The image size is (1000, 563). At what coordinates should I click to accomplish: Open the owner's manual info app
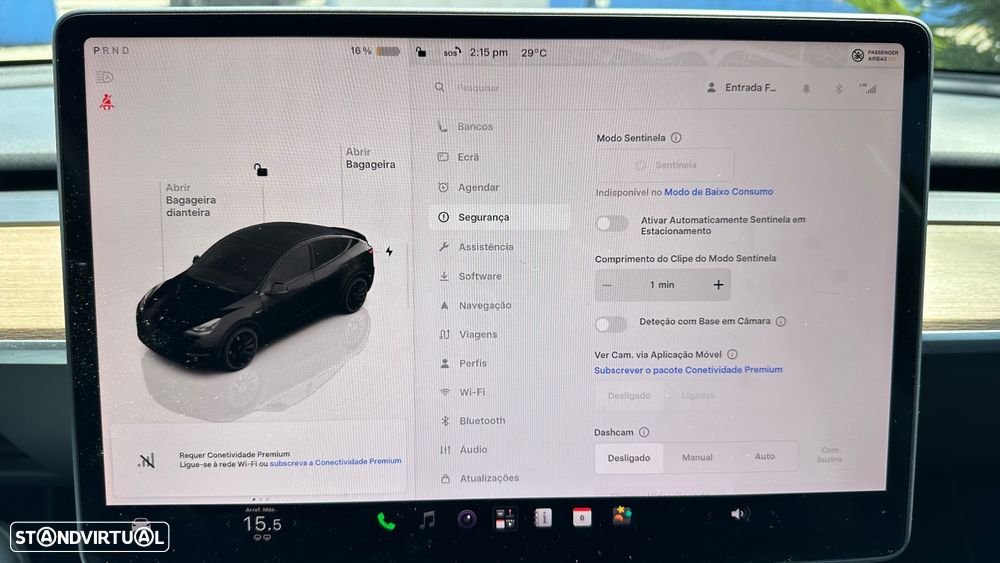543,518
